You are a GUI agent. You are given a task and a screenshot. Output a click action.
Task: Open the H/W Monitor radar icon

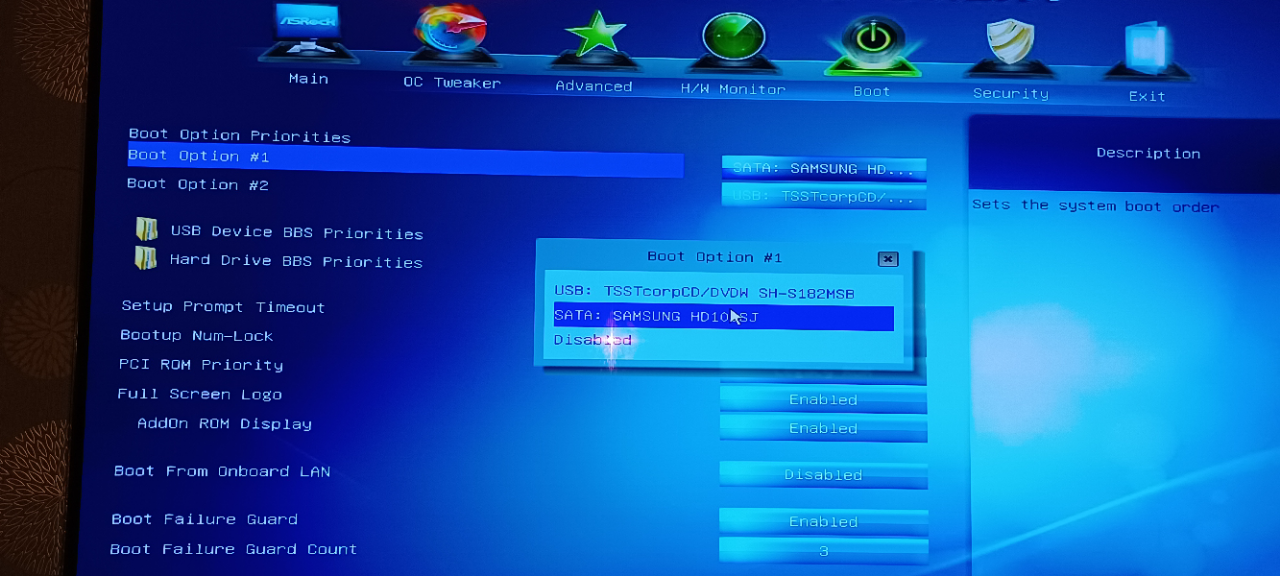(733, 42)
